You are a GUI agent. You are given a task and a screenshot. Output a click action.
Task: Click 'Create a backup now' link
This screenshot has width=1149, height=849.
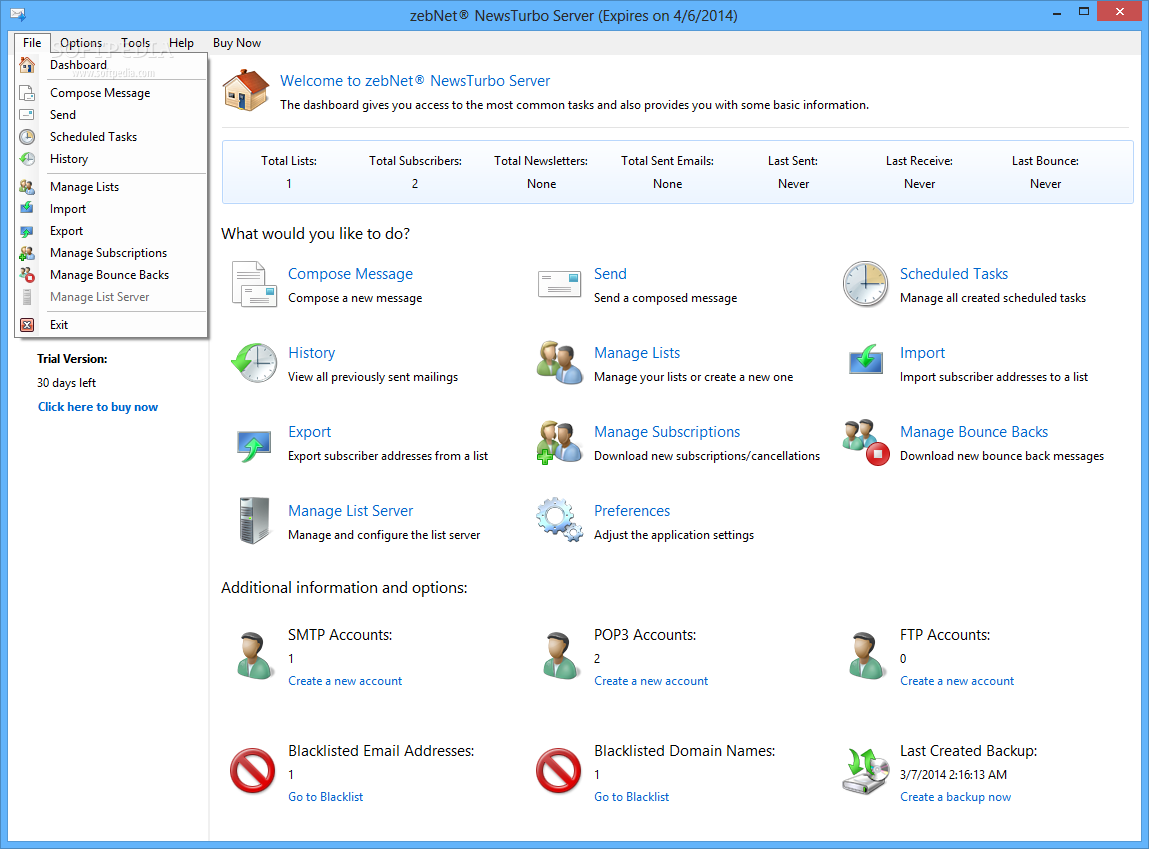[956, 797]
